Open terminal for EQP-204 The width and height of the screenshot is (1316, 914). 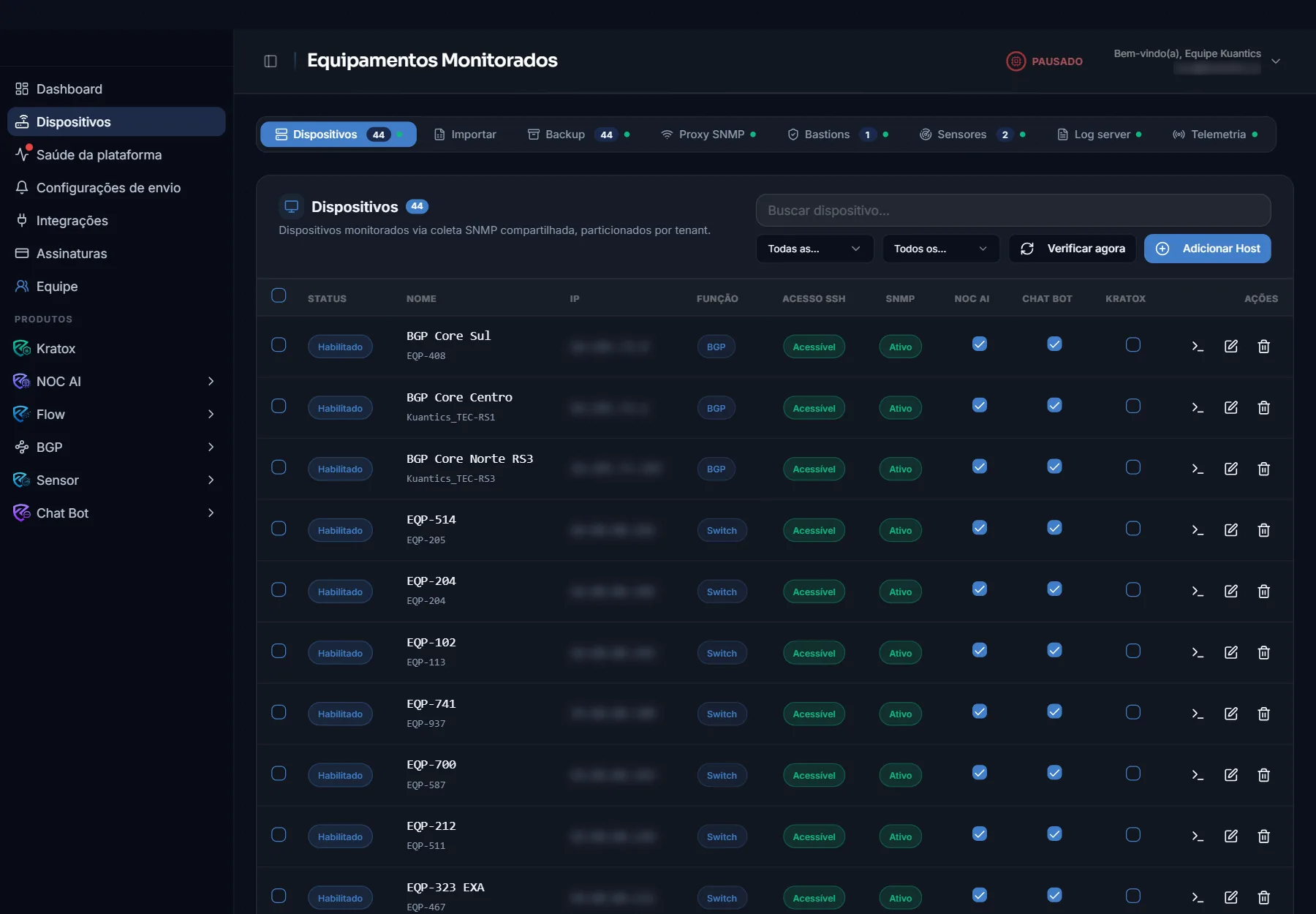click(1198, 592)
